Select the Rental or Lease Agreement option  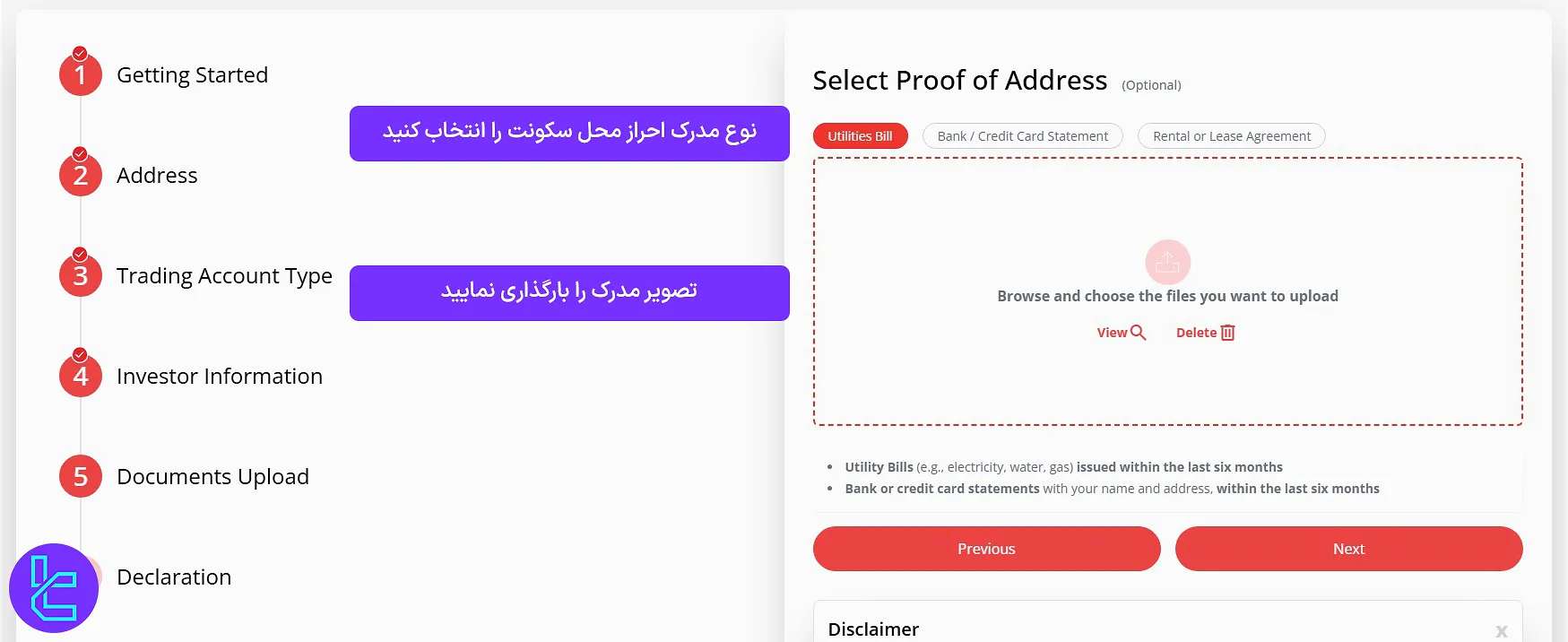(1231, 135)
